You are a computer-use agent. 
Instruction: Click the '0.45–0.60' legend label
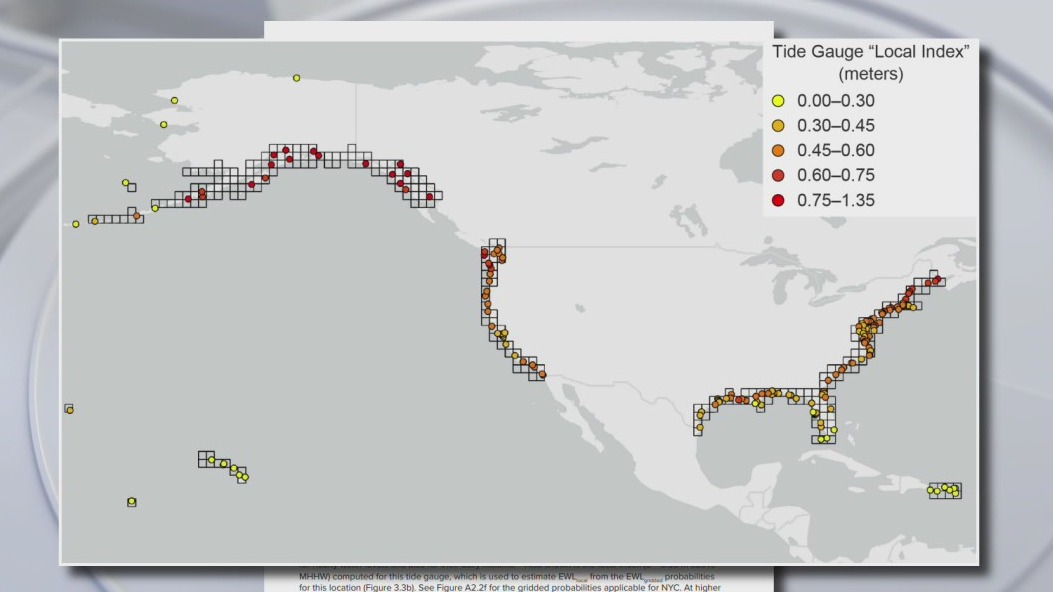click(835, 151)
